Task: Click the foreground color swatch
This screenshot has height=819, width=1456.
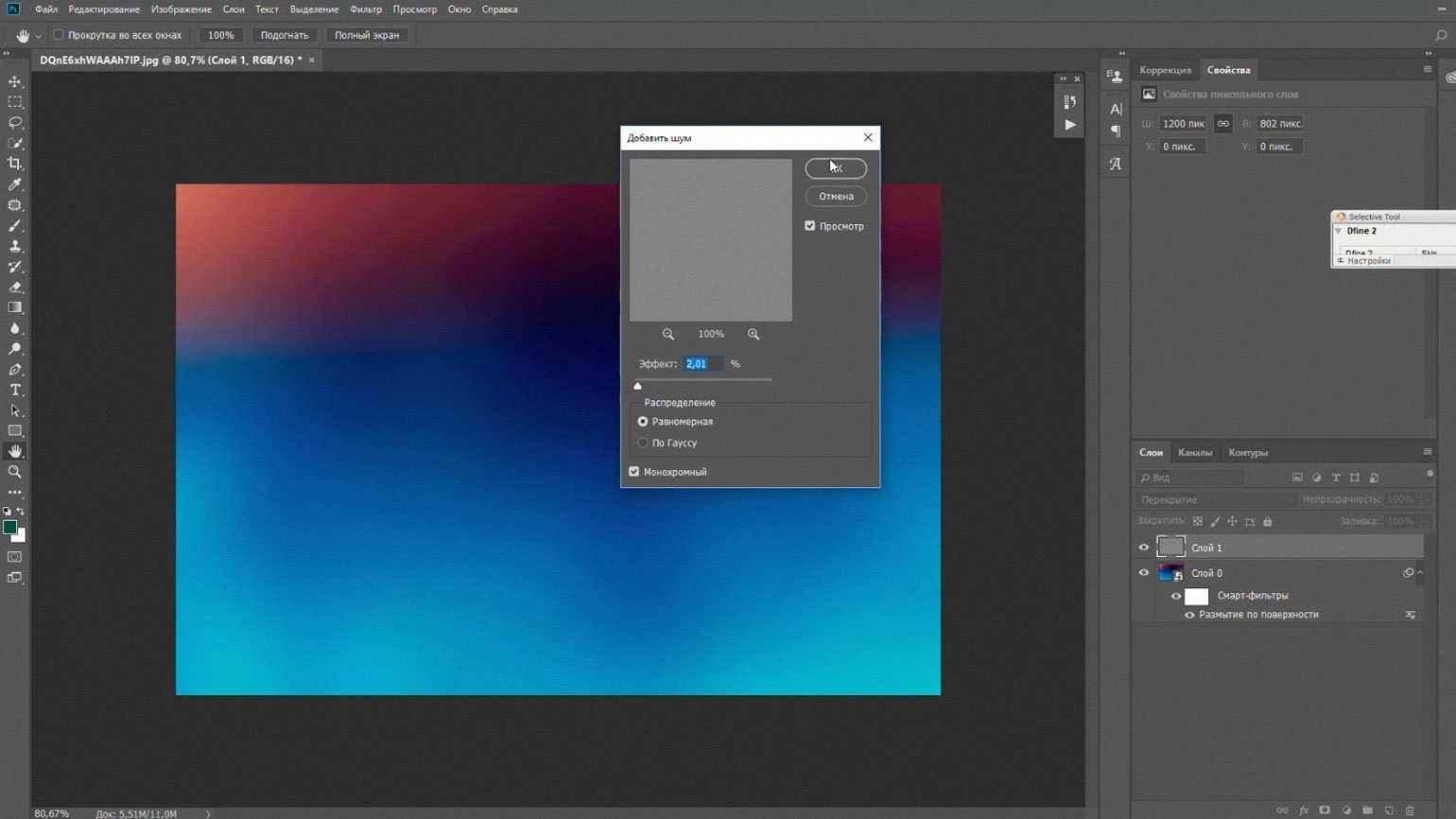Action: point(9,527)
